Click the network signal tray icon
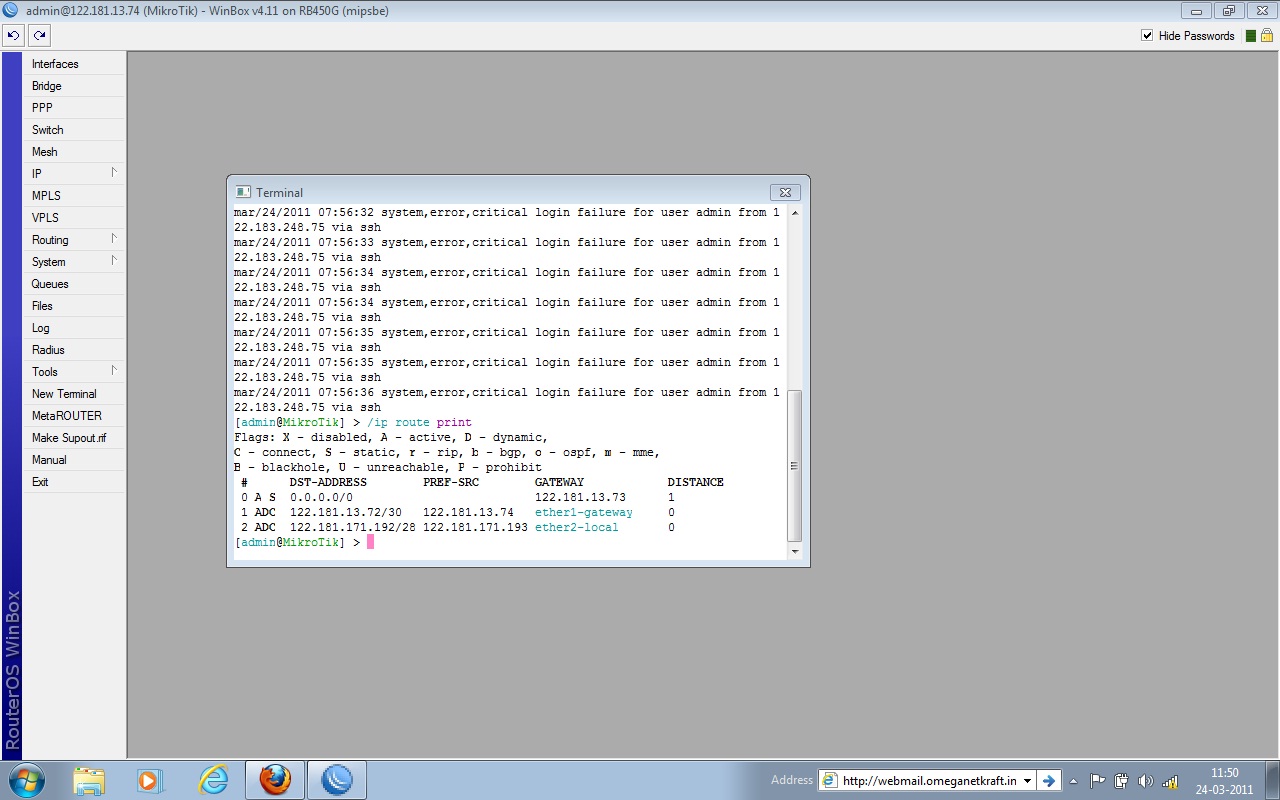The height and width of the screenshot is (800, 1280). click(x=1170, y=781)
